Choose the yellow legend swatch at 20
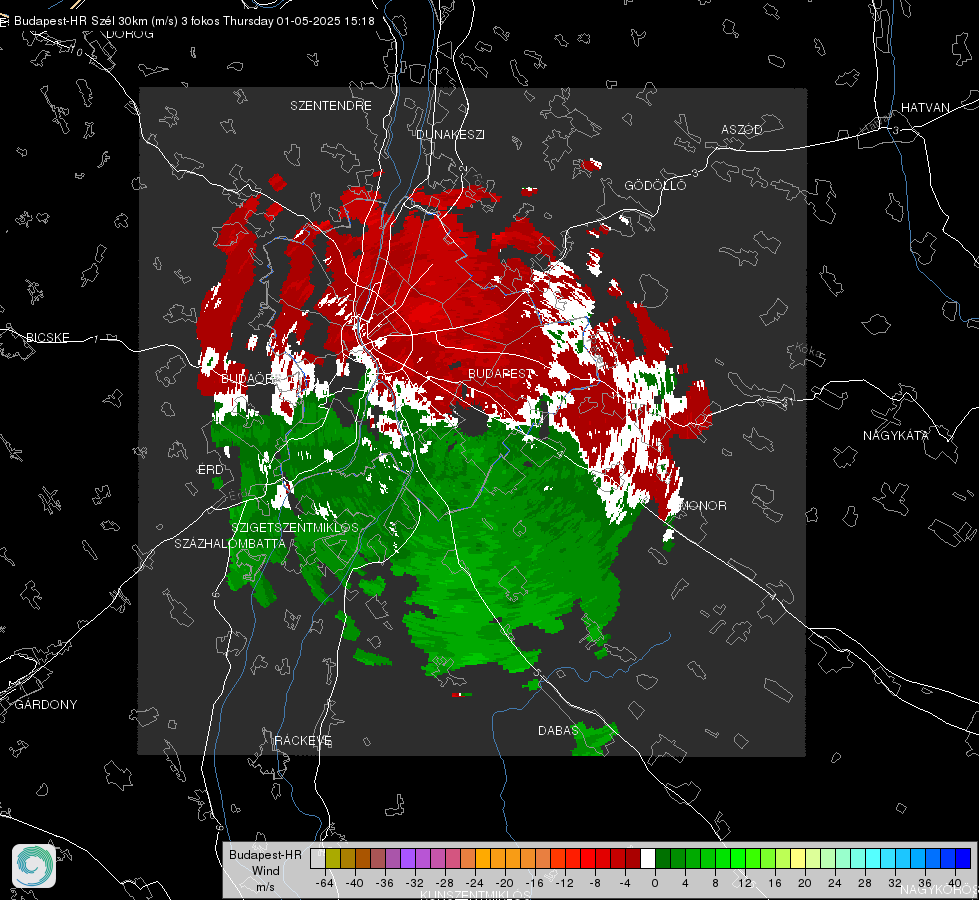 (798, 859)
